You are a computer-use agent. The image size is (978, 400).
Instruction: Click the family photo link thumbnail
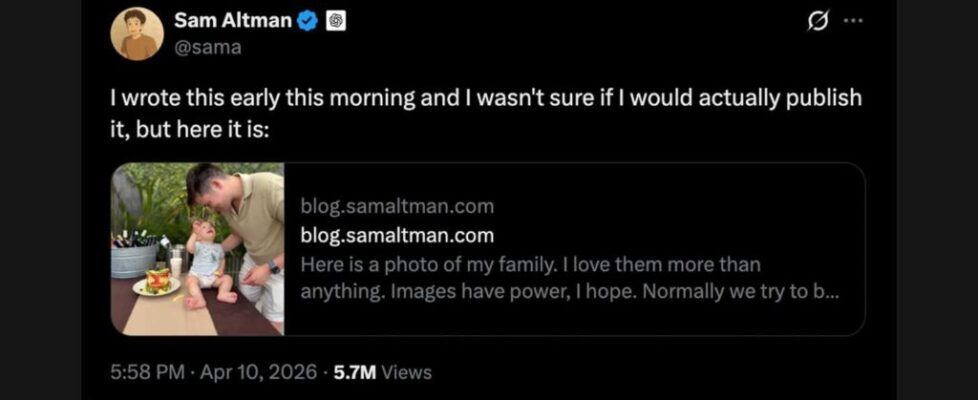coord(198,249)
